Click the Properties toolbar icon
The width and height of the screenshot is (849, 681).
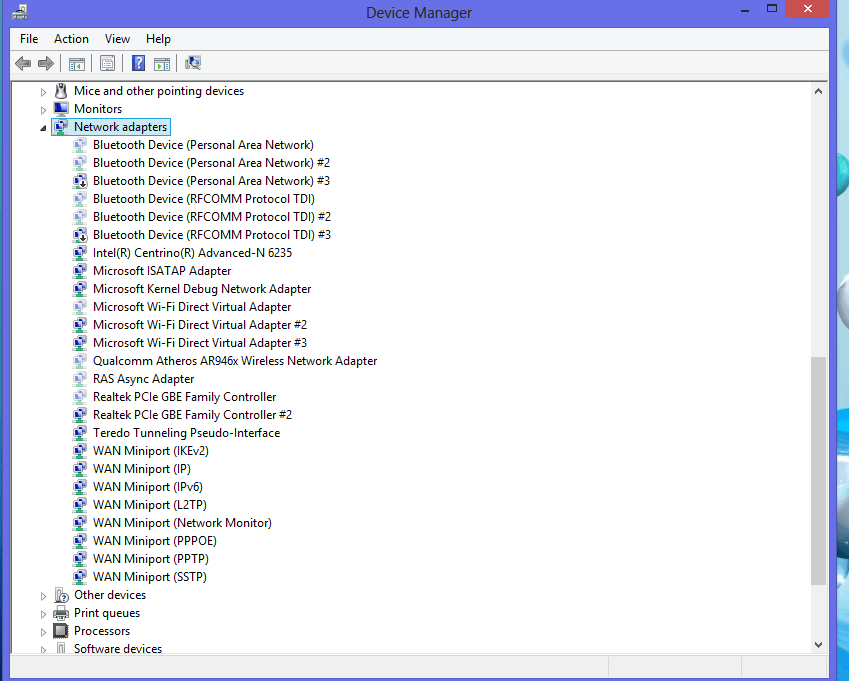(107, 63)
